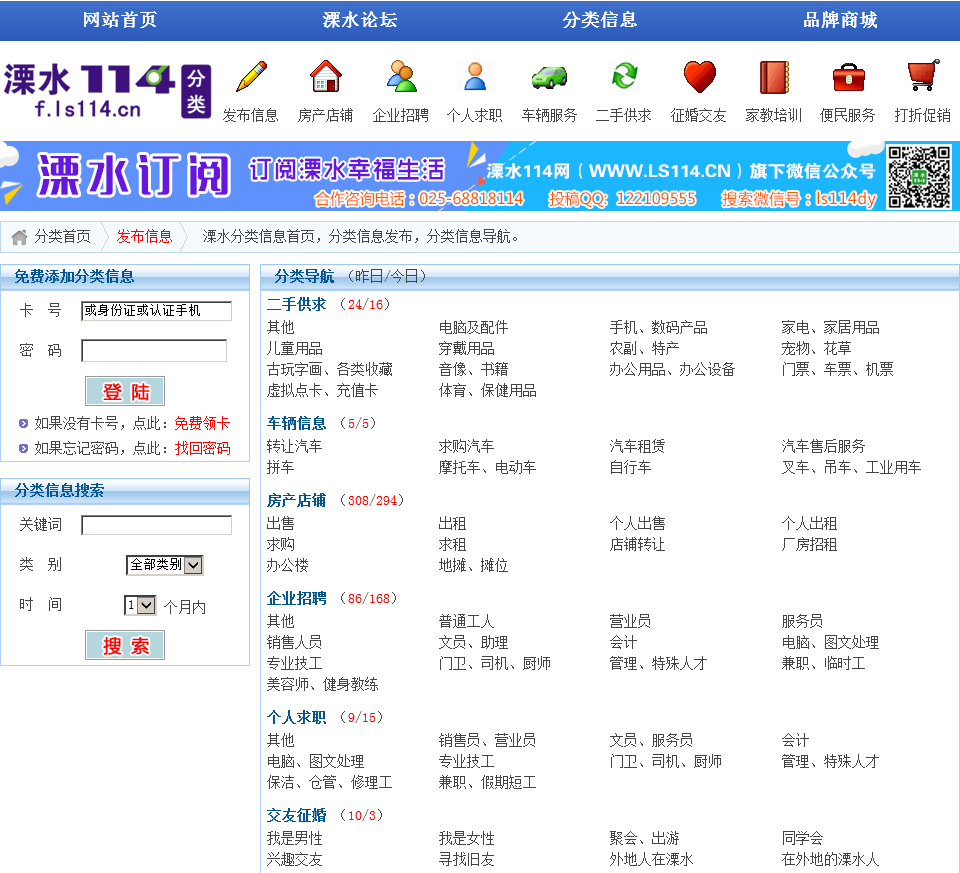
Task: Click the 免费领卡 link
Action: 202,423
